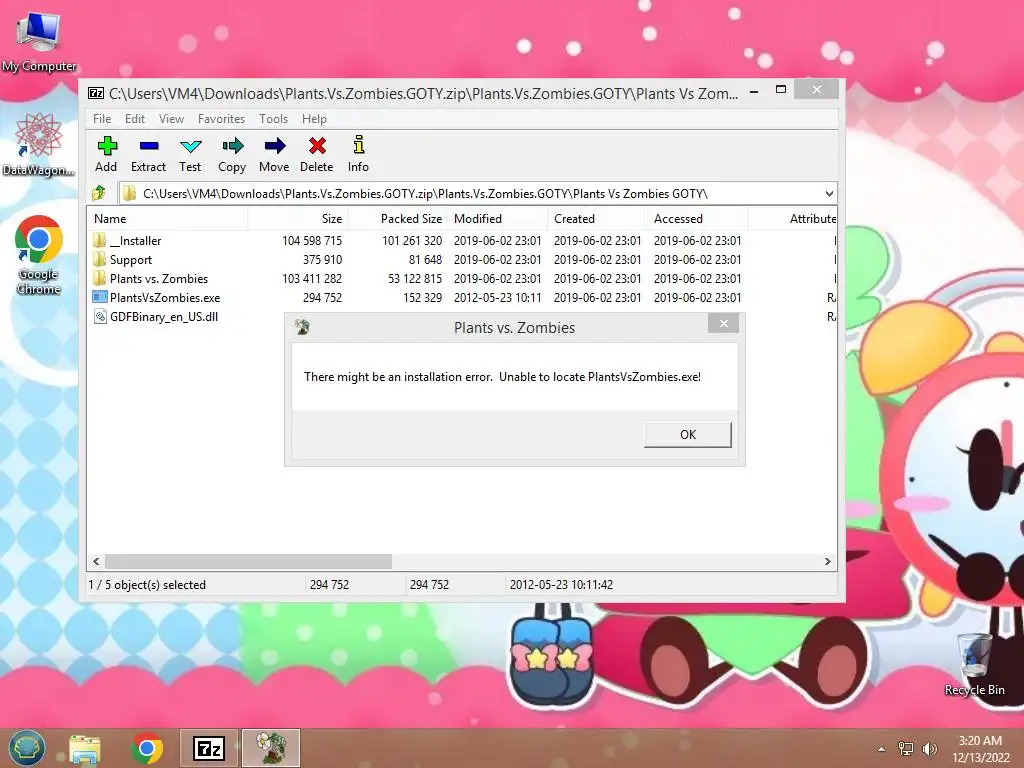Open My Computer desktop icon
This screenshot has height=768, width=1024.
[x=39, y=40]
